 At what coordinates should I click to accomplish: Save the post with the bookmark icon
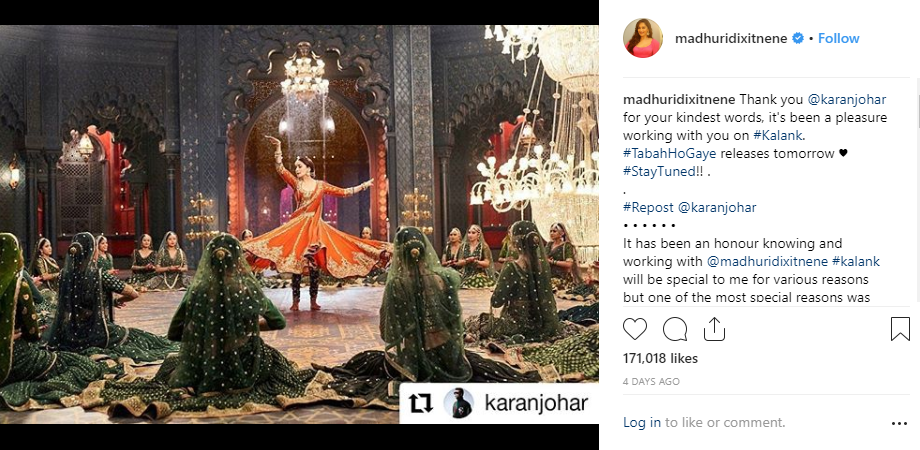(900, 329)
